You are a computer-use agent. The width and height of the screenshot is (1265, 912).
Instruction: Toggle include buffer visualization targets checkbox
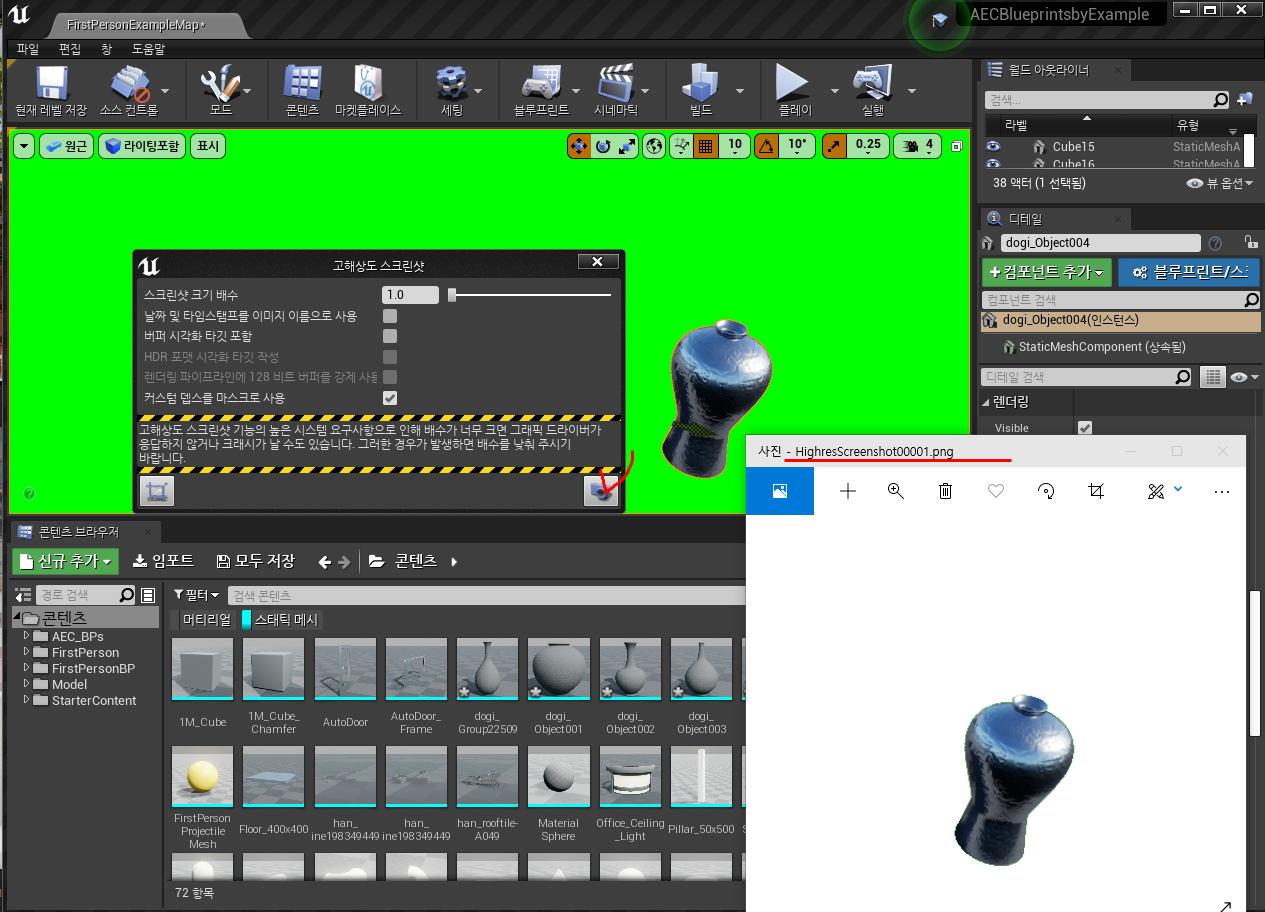390,336
